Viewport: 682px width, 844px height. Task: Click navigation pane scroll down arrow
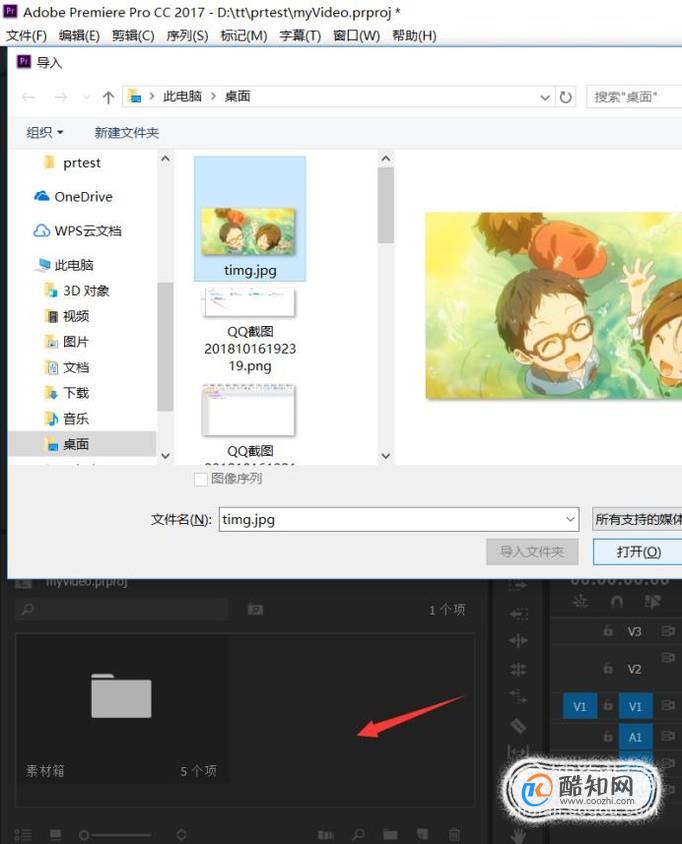tap(165, 455)
